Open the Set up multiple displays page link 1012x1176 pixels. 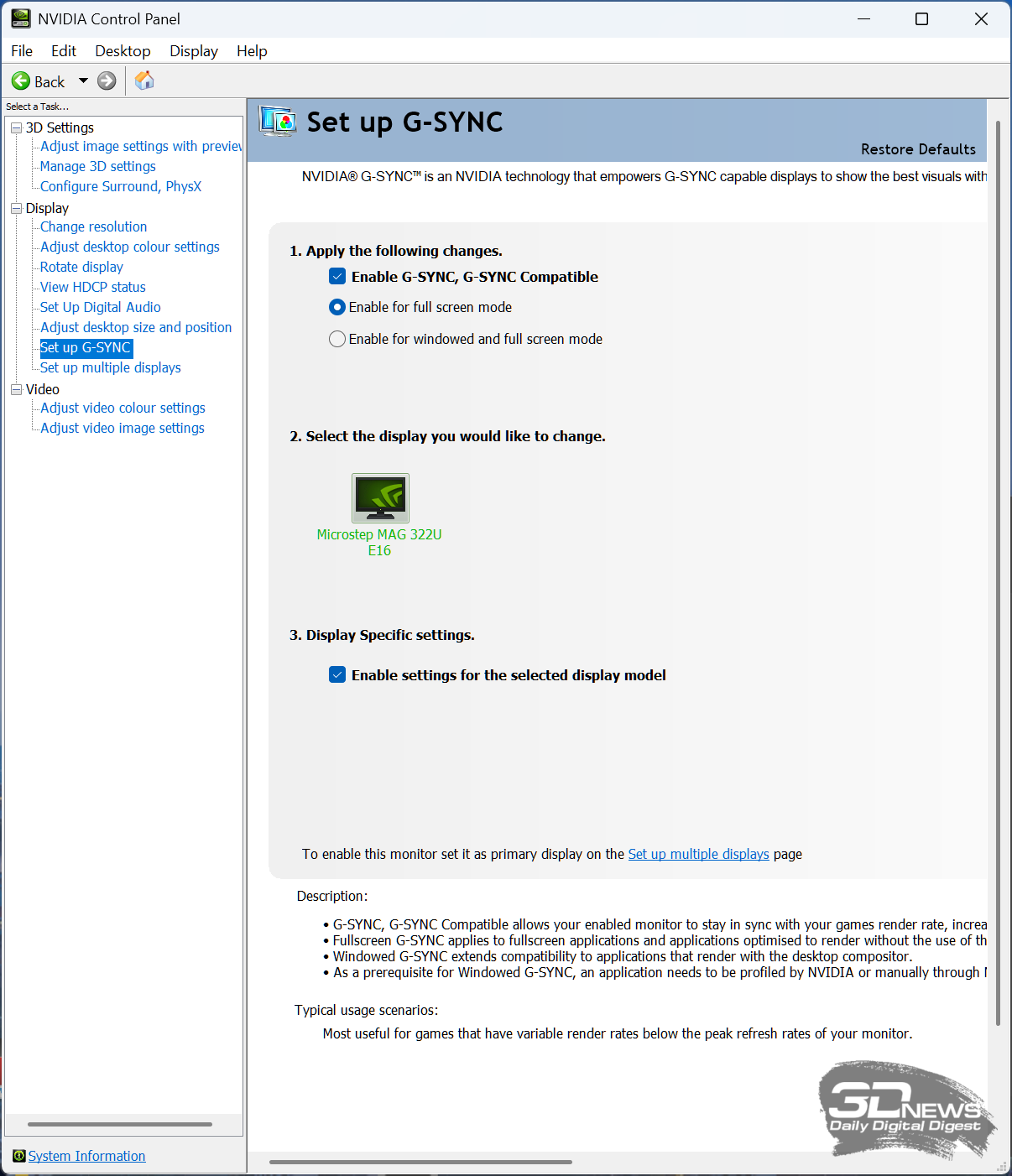[x=698, y=854]
